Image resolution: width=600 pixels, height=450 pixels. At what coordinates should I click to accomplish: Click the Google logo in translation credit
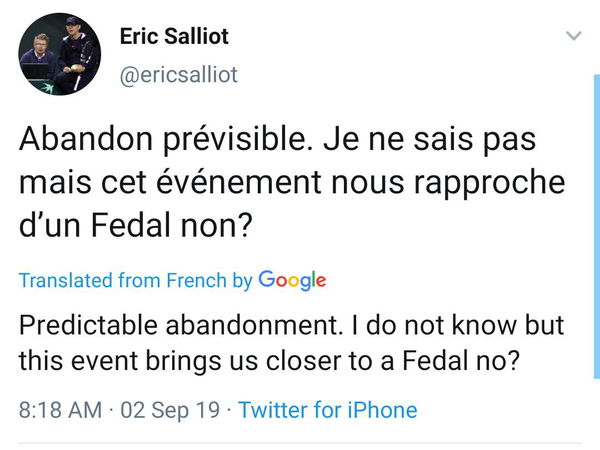click(292, 280)
